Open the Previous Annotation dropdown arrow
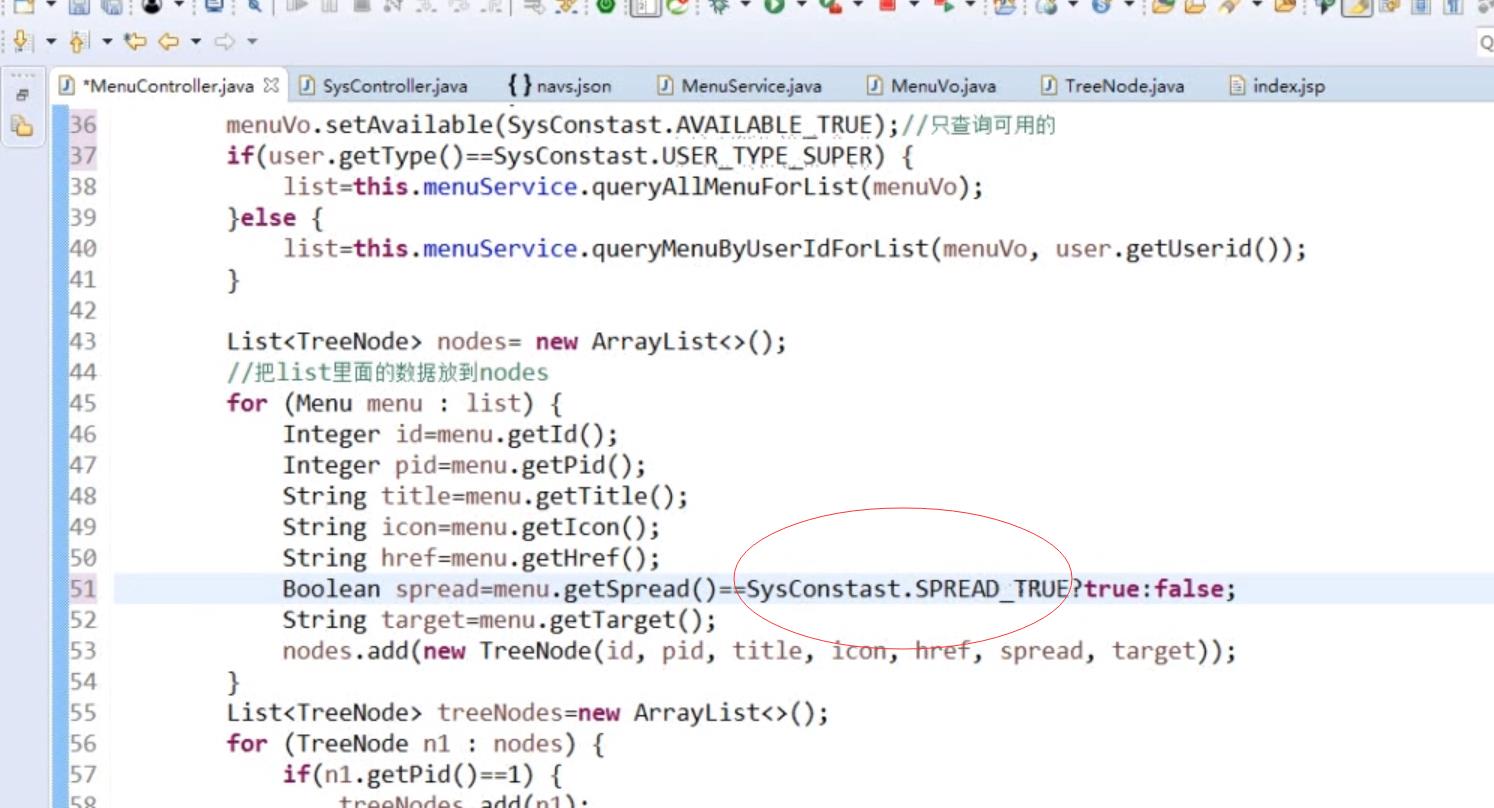 (x=106, y=42)
